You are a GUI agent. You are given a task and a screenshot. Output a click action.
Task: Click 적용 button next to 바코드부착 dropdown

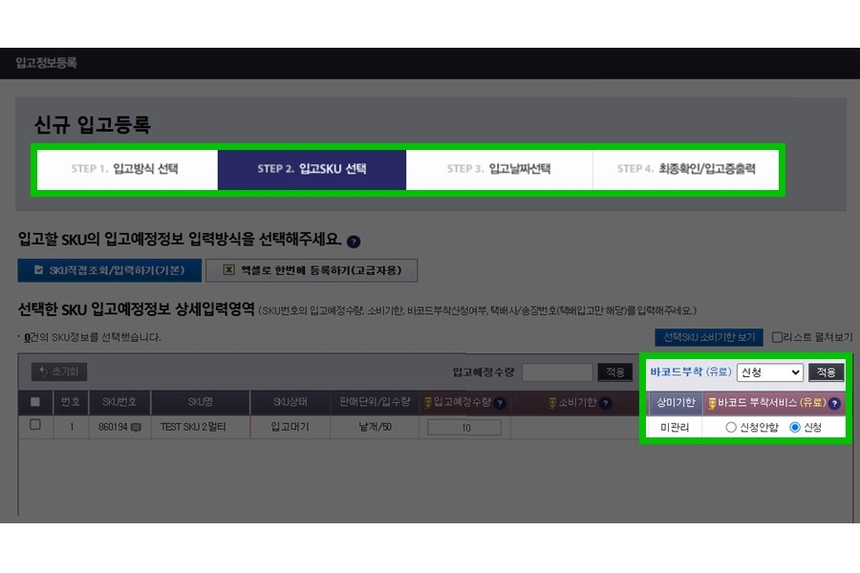[x=826, y=372]
